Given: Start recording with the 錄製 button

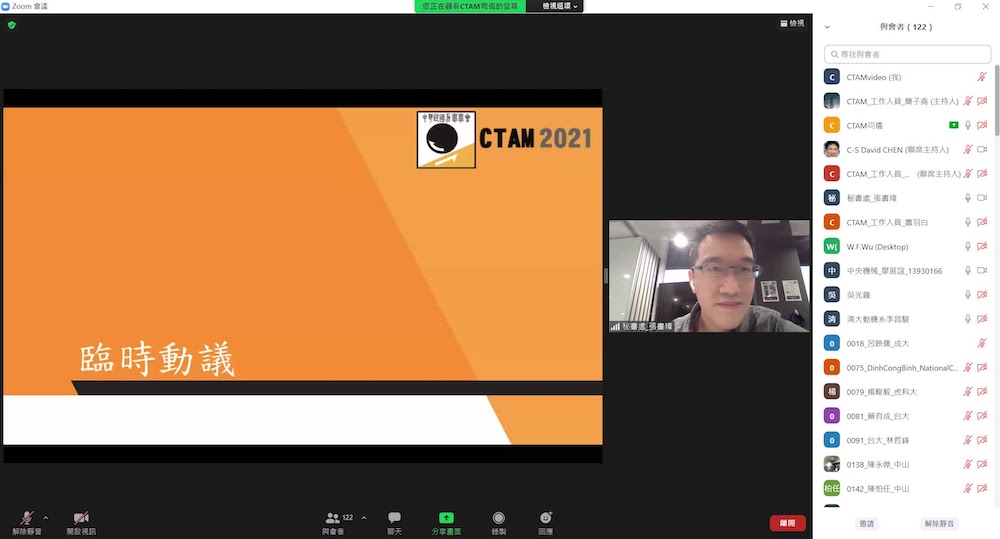Looking at the screenshot, I should click(499, 522).
